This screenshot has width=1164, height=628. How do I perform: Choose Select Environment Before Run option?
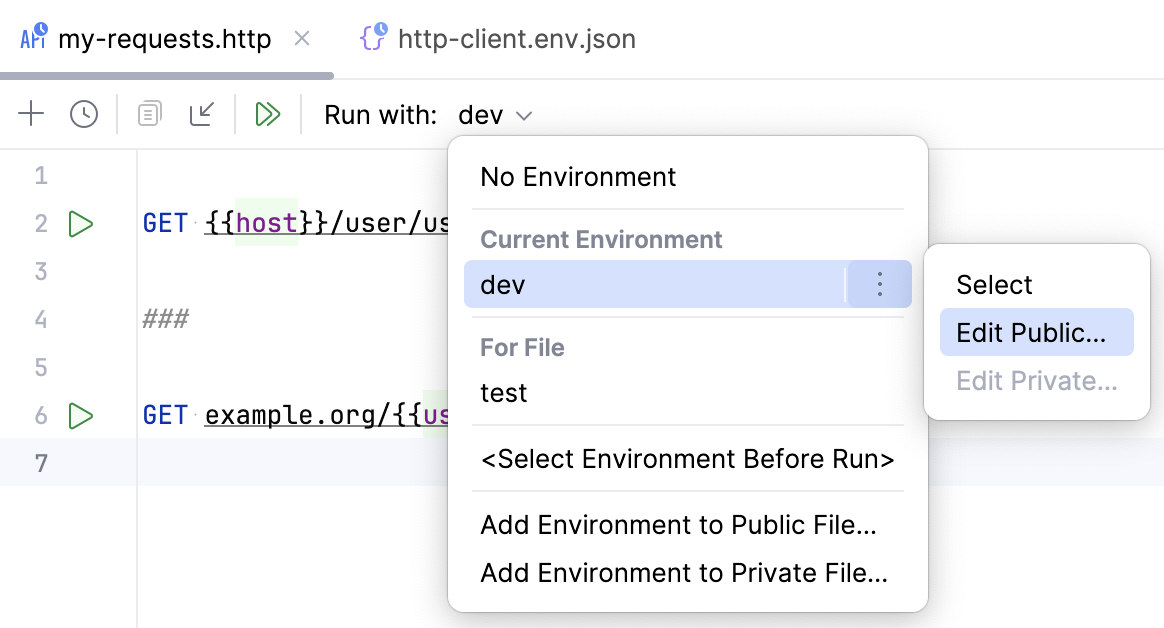click(x=687, y=459)
